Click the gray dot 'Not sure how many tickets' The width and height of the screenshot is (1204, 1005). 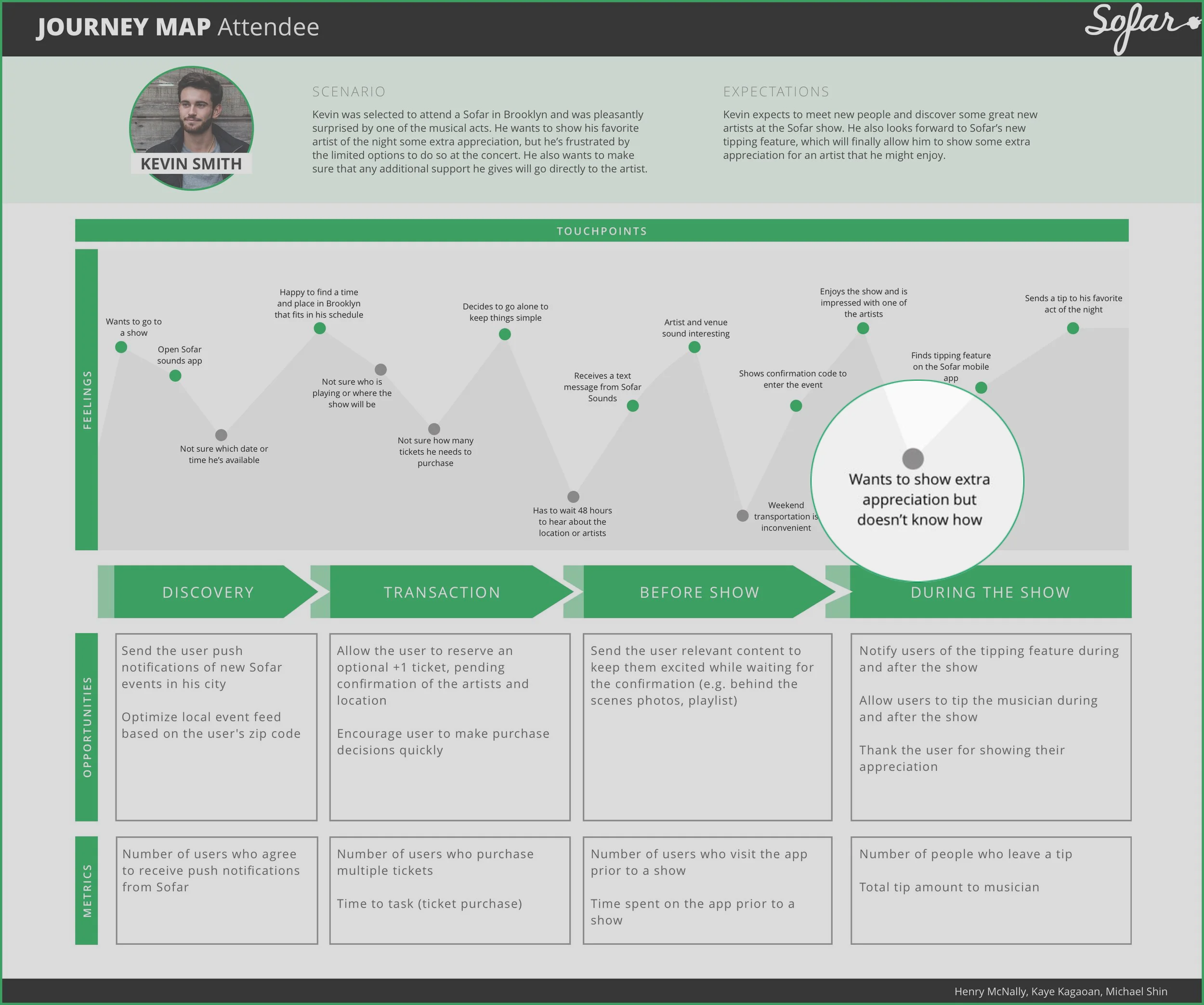coord(434,429)
